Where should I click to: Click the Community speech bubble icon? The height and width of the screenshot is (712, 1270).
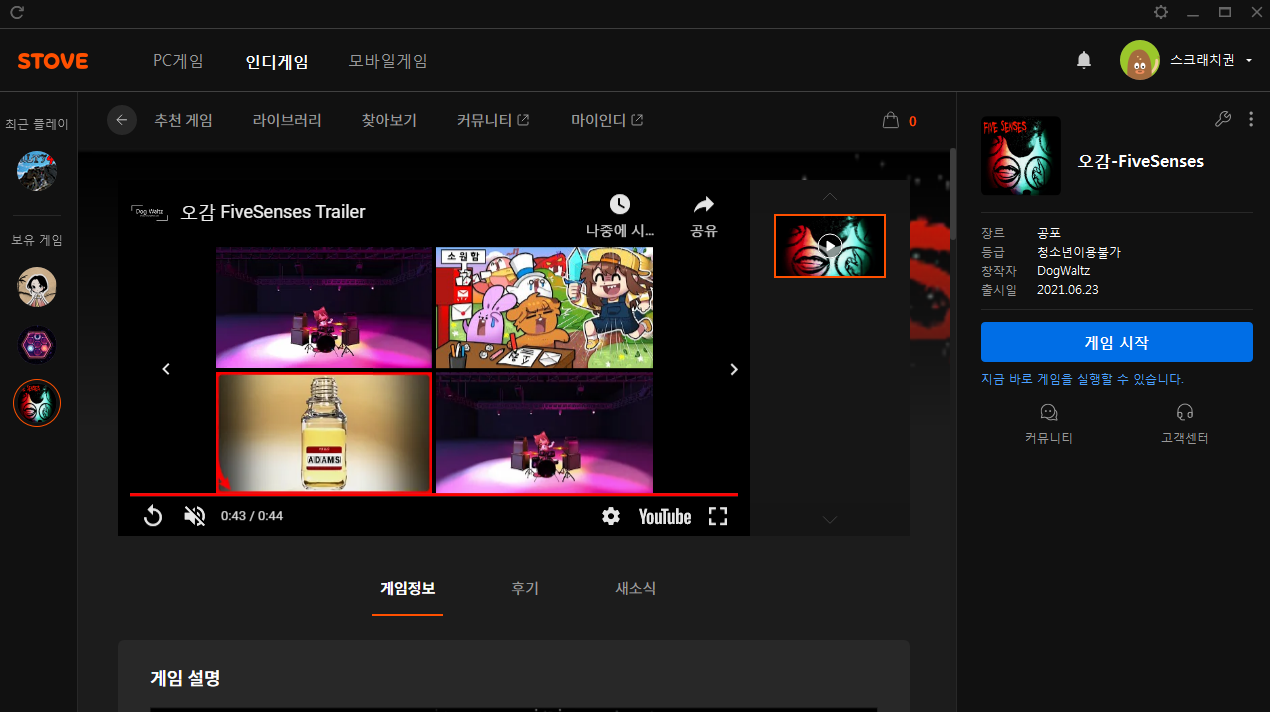(x=1048, y=412)
